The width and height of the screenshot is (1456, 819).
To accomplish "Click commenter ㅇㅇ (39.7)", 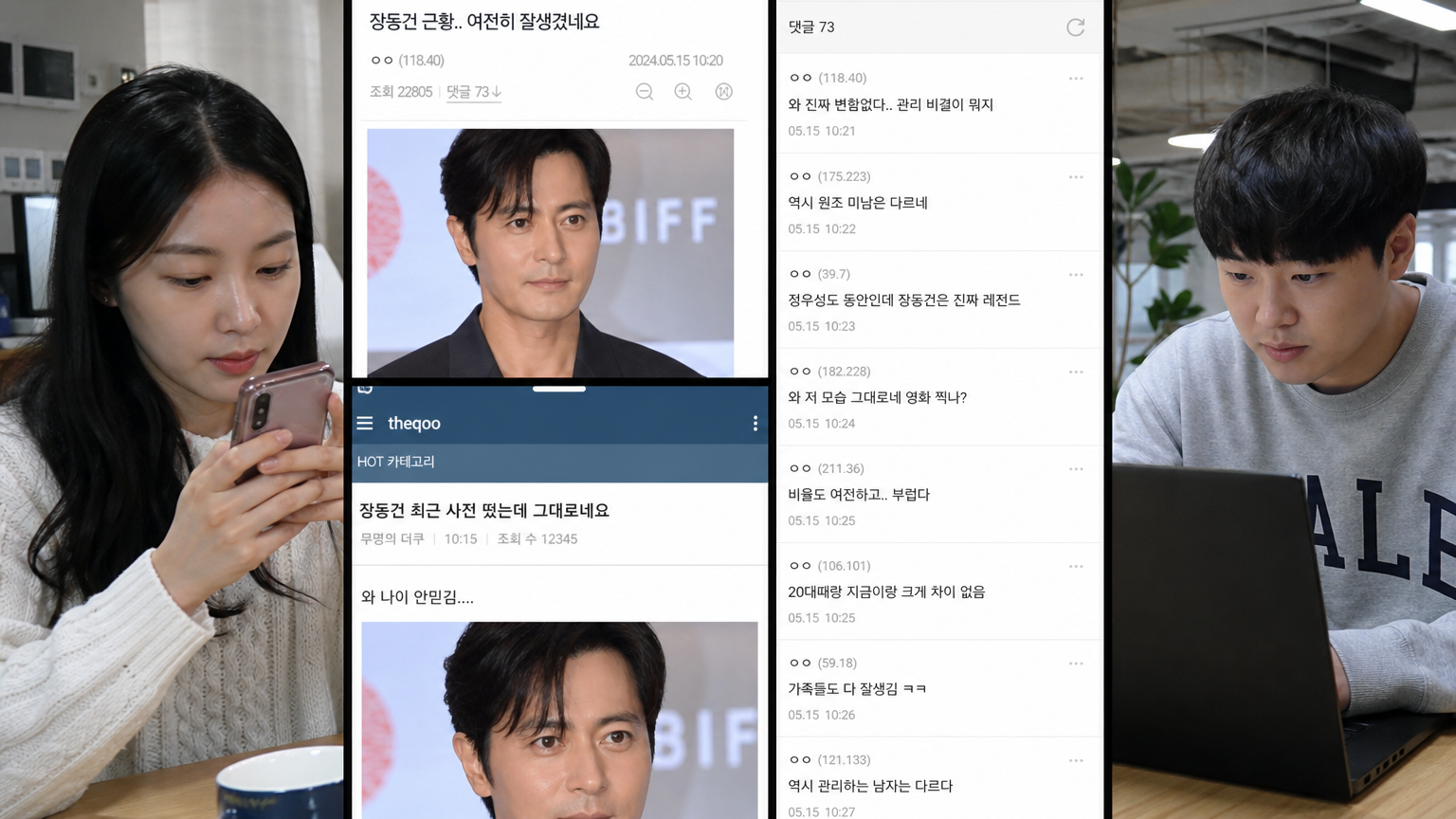I will coord(820,274).
